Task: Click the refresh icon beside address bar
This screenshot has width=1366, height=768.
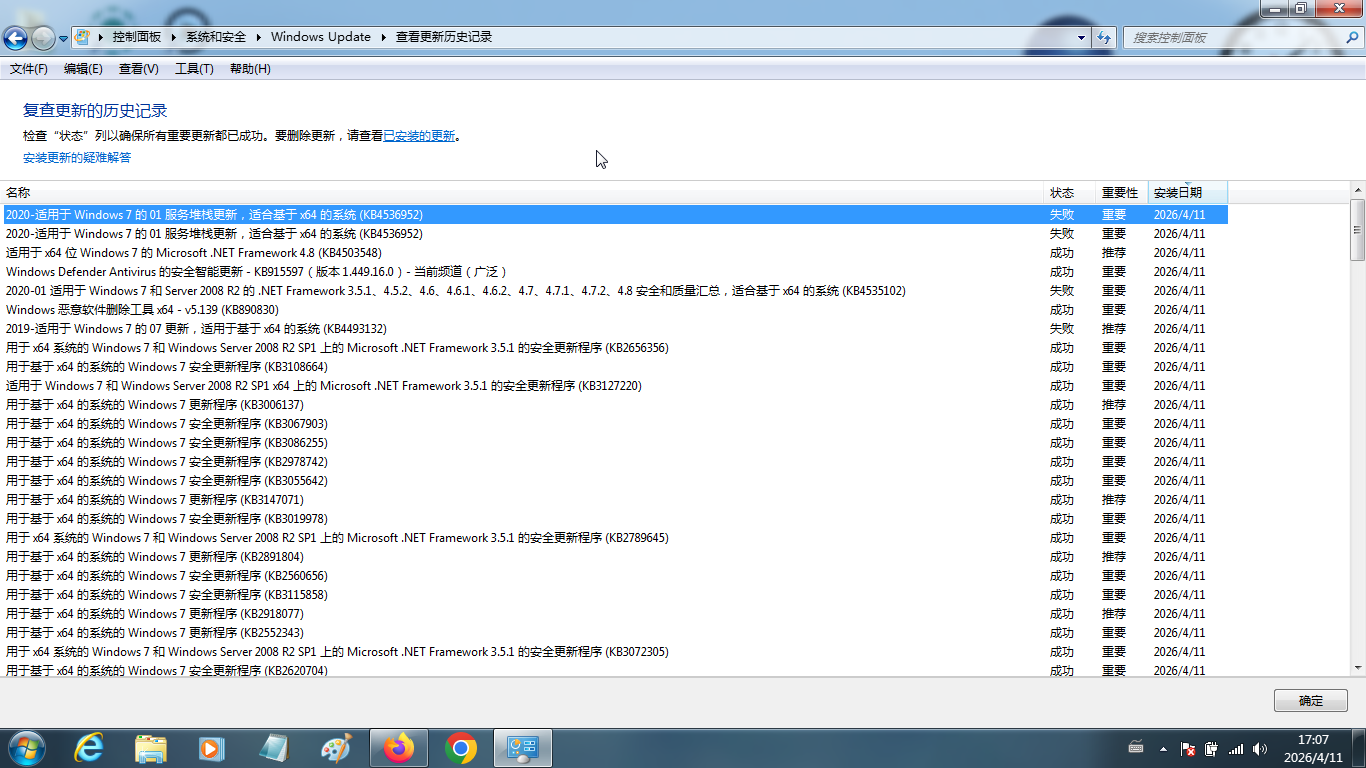Action: (1104, 37)
